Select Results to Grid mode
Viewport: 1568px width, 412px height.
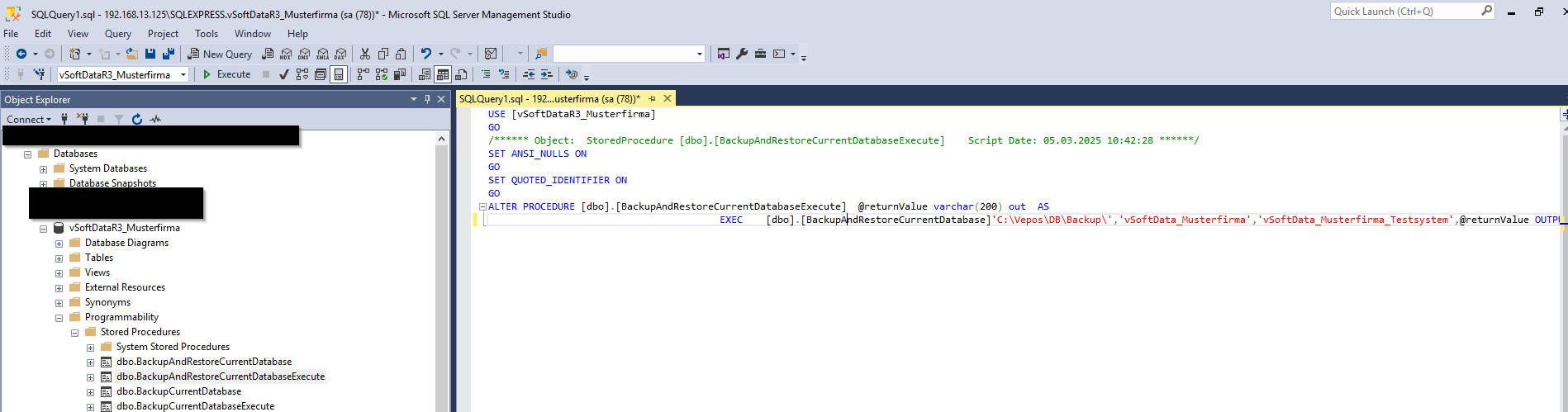[443, 74]
